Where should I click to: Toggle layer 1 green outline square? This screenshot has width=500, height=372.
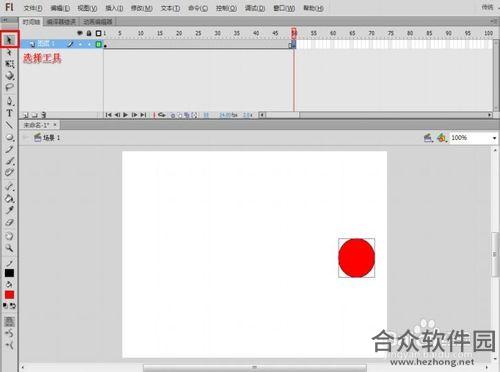tap(99, 44)
